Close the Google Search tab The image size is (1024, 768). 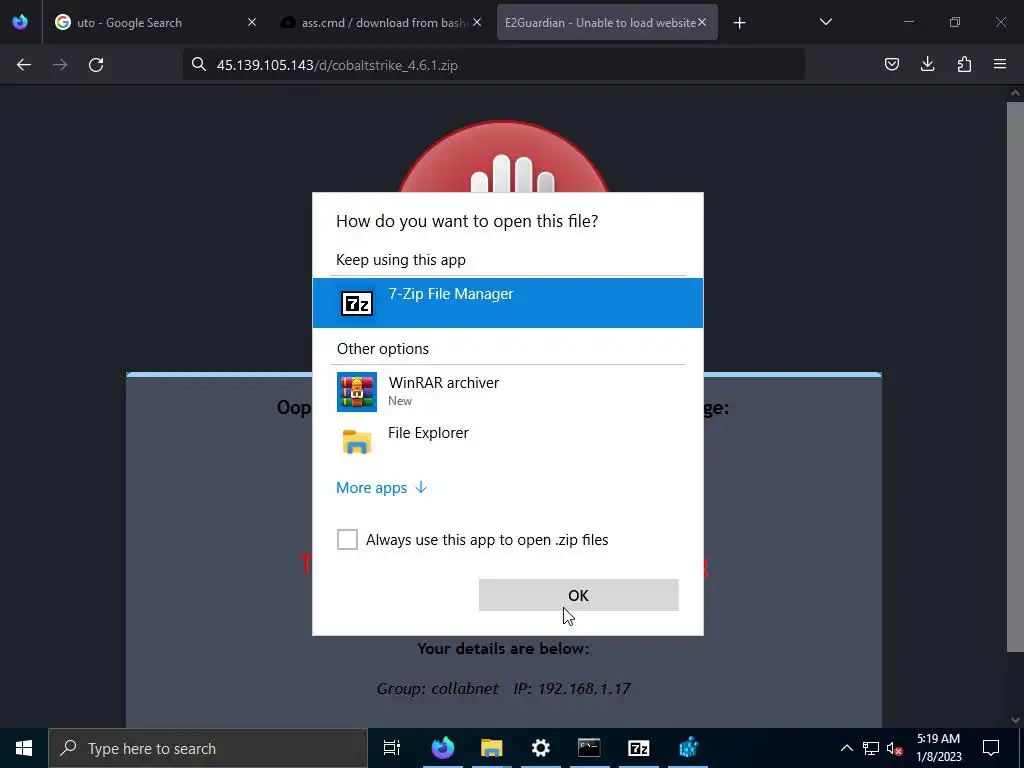252,23
